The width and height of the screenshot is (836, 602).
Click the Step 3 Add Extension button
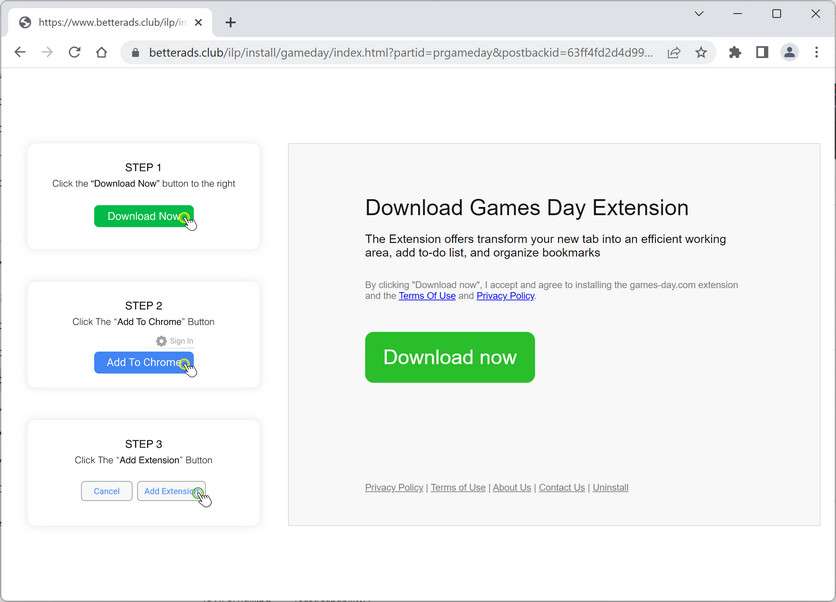click(171, 491)
